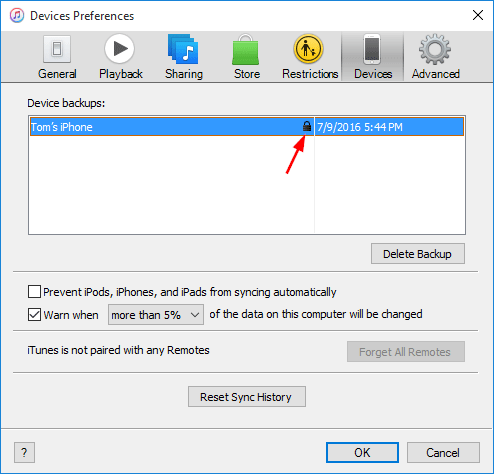Enable Prevent iPods, iPhones, and iPads from syncing automatically
The height and width of the screenshot is (474, 494).
point(34,292)
